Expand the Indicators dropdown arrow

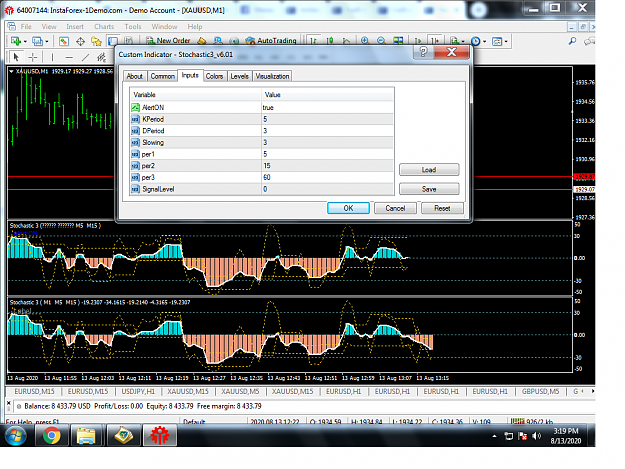click(x=463, y=41)
